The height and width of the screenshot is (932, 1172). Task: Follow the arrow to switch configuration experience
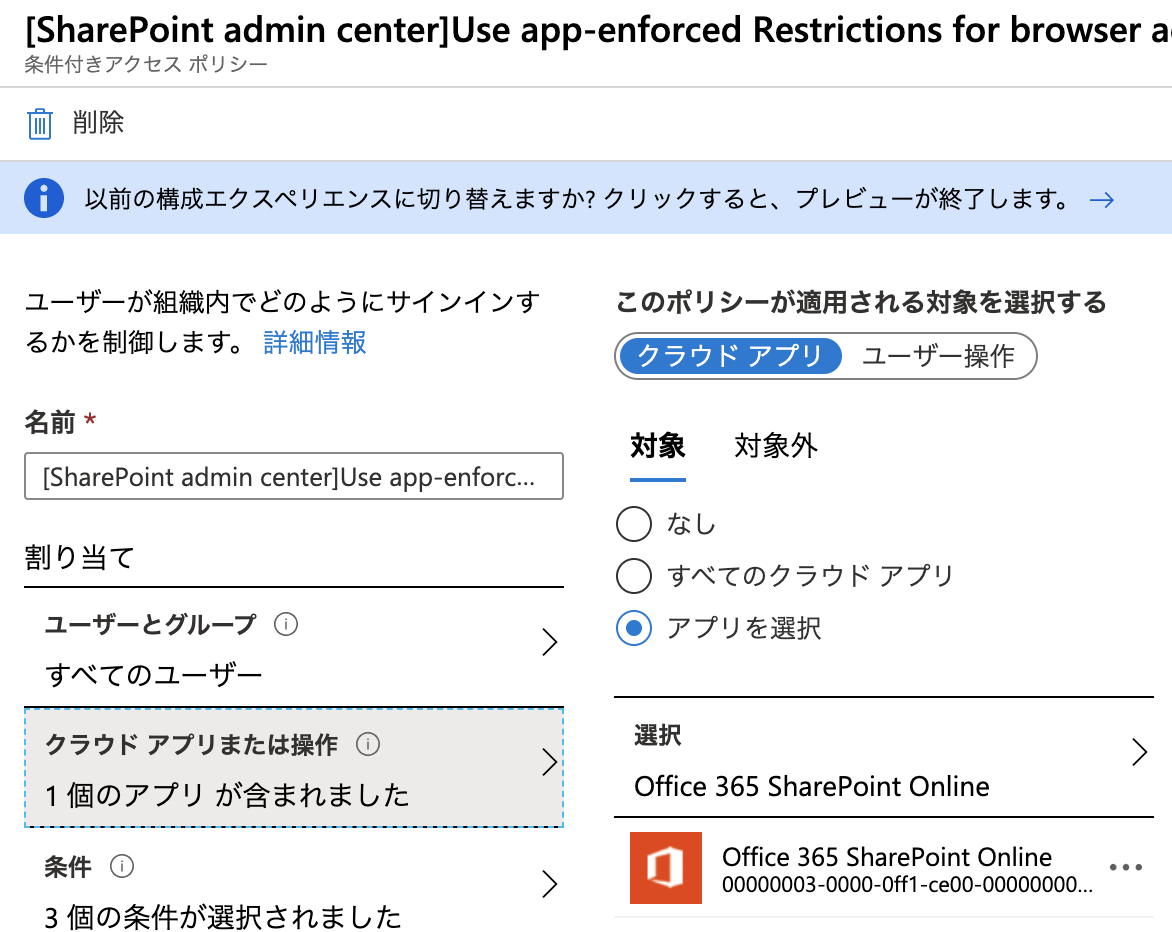1102,200
